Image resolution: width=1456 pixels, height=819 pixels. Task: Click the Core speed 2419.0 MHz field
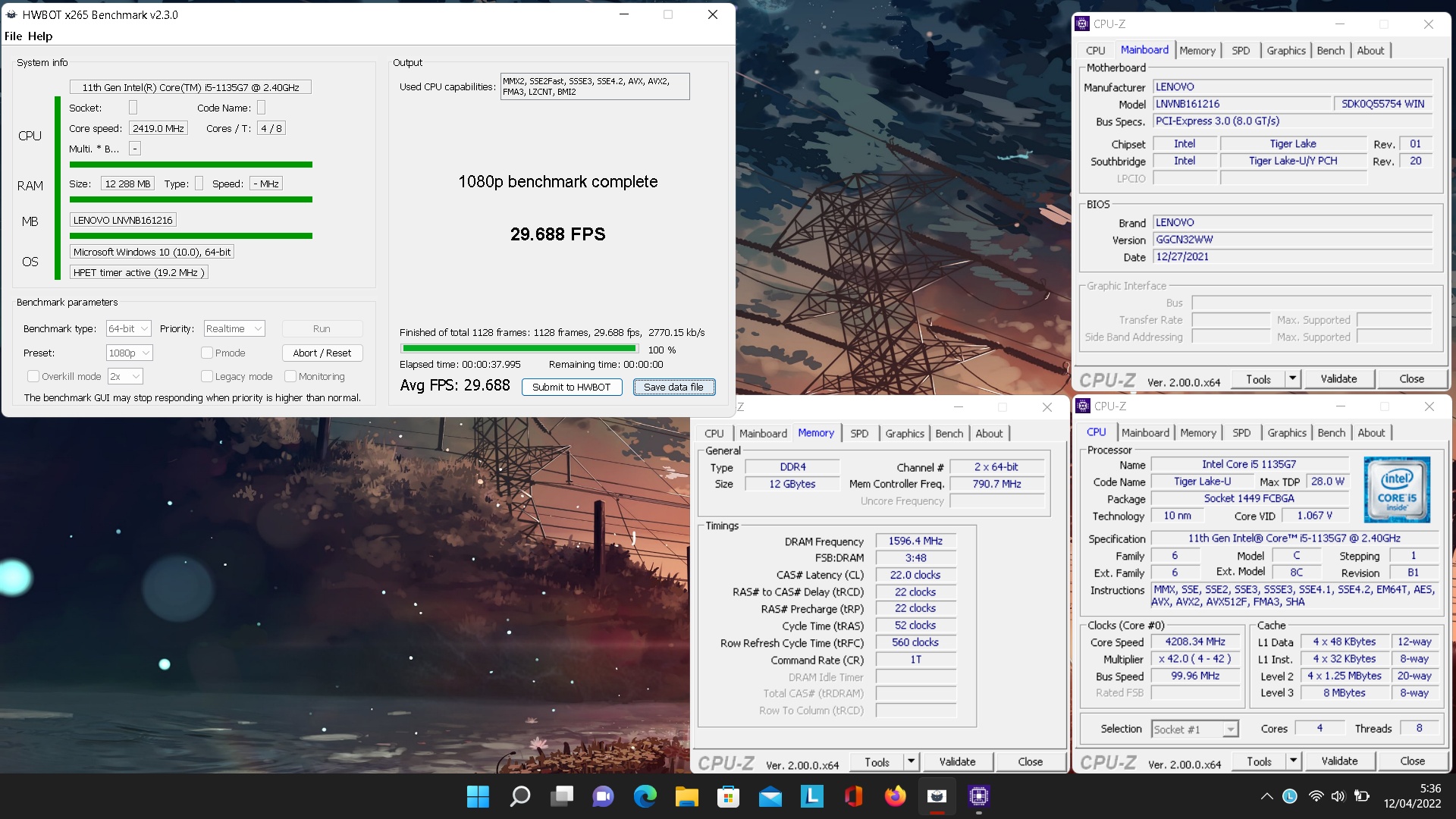click(158, 128)
